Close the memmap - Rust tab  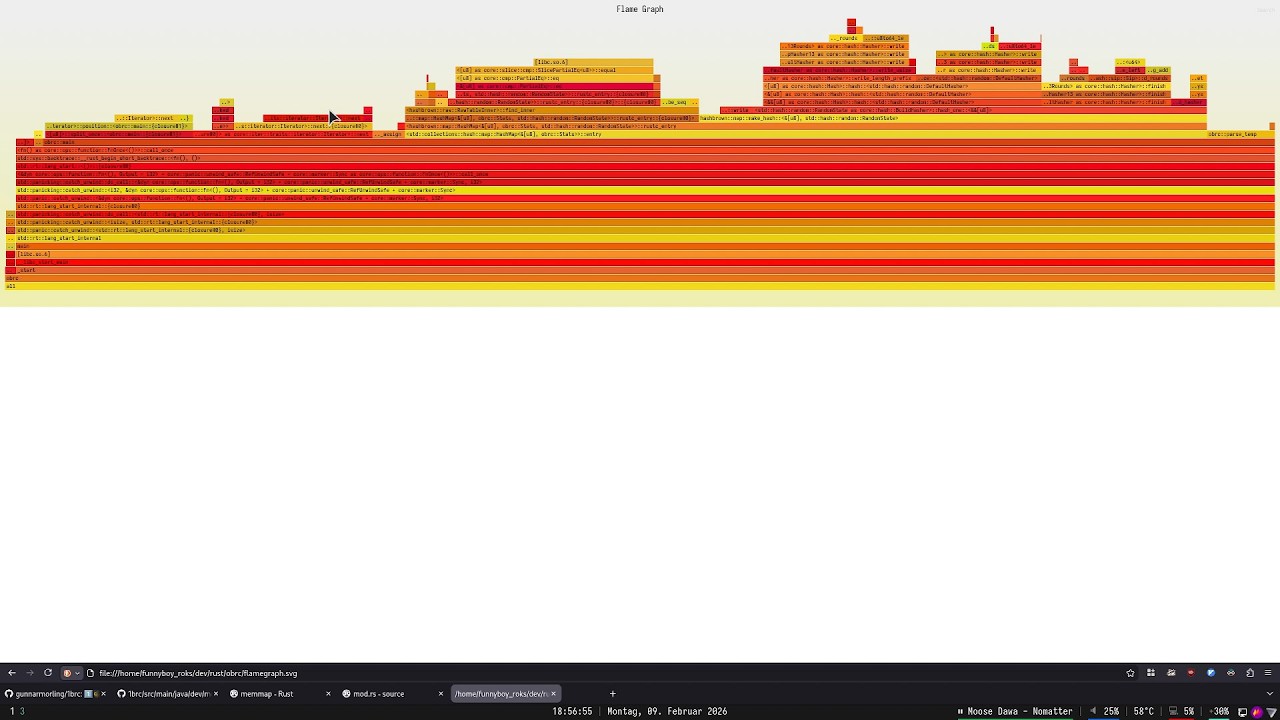coord(327,693)
